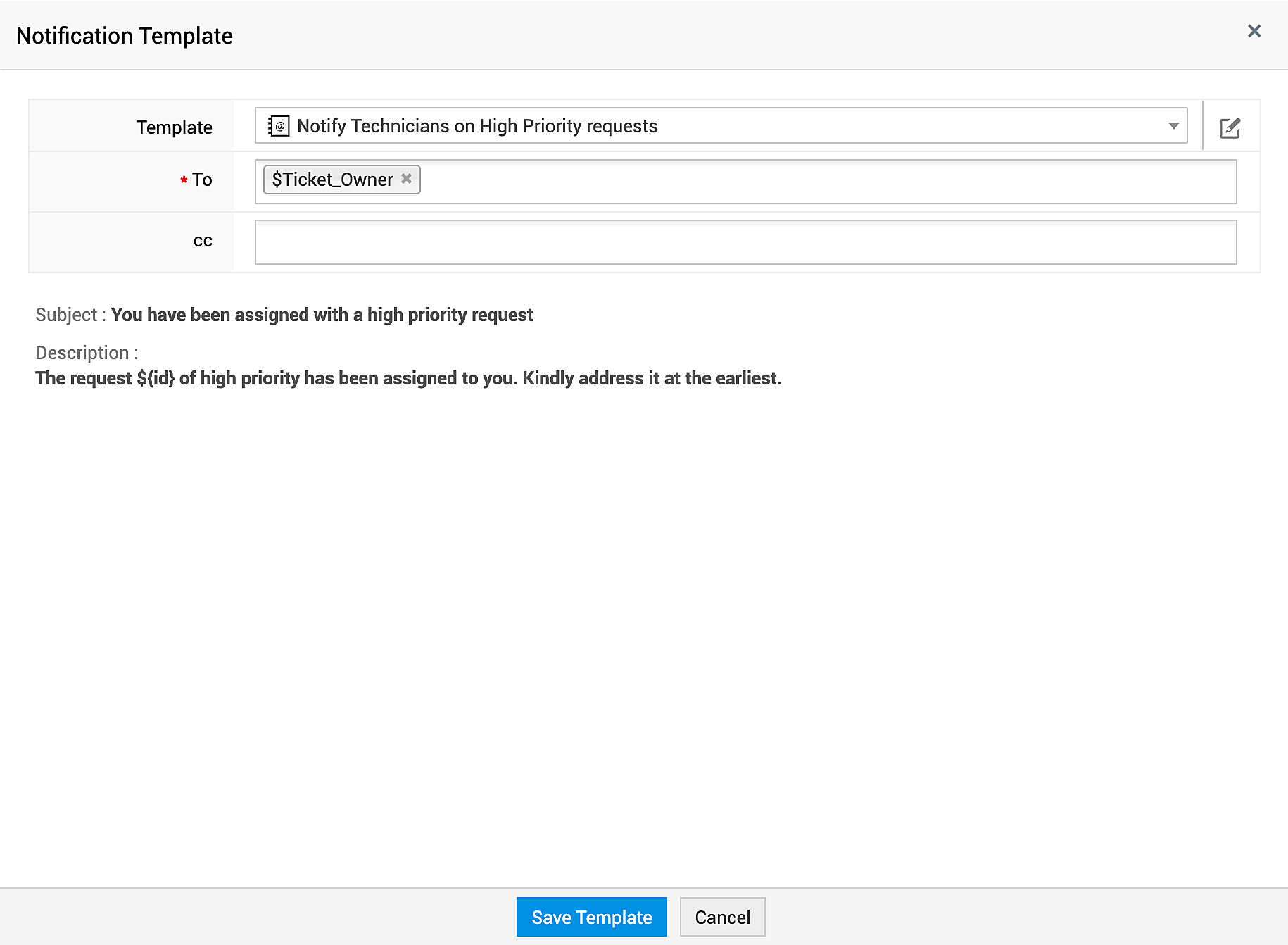Remove the $Ticket_Owner recipient tag
Viewport: 1288px width, 945px height.
tap(406, 179)
